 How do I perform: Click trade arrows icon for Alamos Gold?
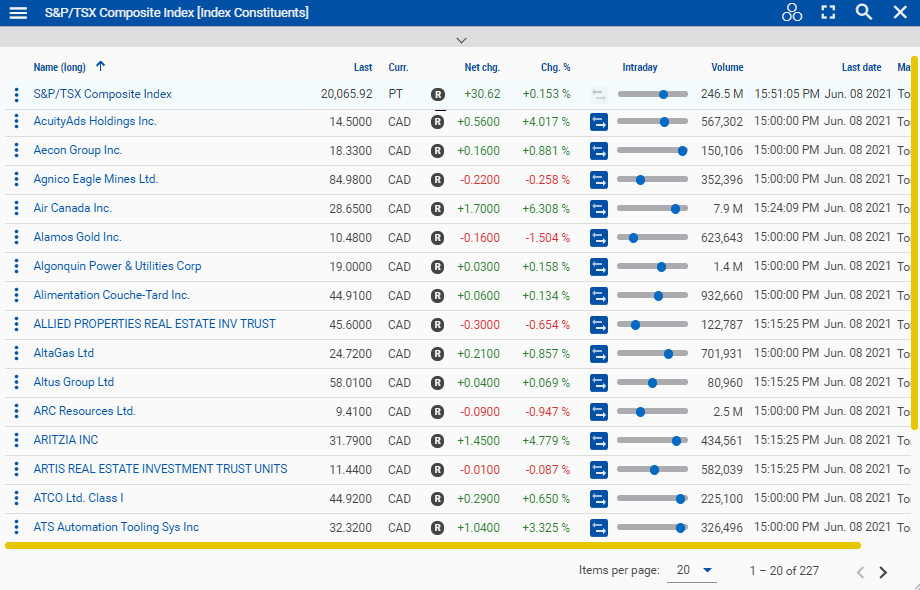[598, 238]
